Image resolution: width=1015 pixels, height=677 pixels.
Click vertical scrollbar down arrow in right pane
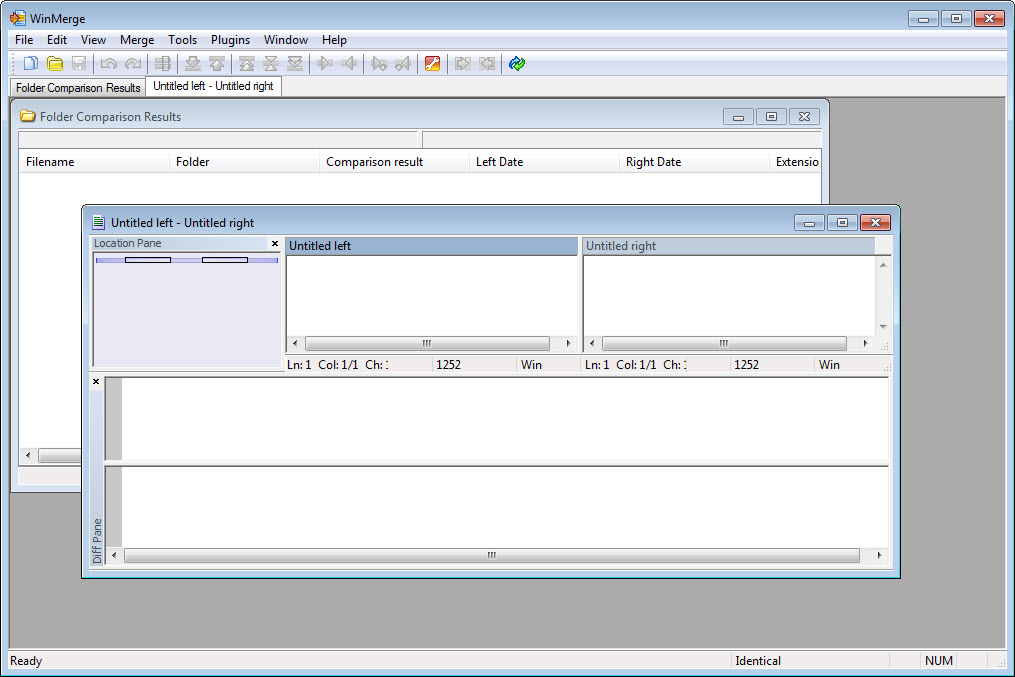883,327
